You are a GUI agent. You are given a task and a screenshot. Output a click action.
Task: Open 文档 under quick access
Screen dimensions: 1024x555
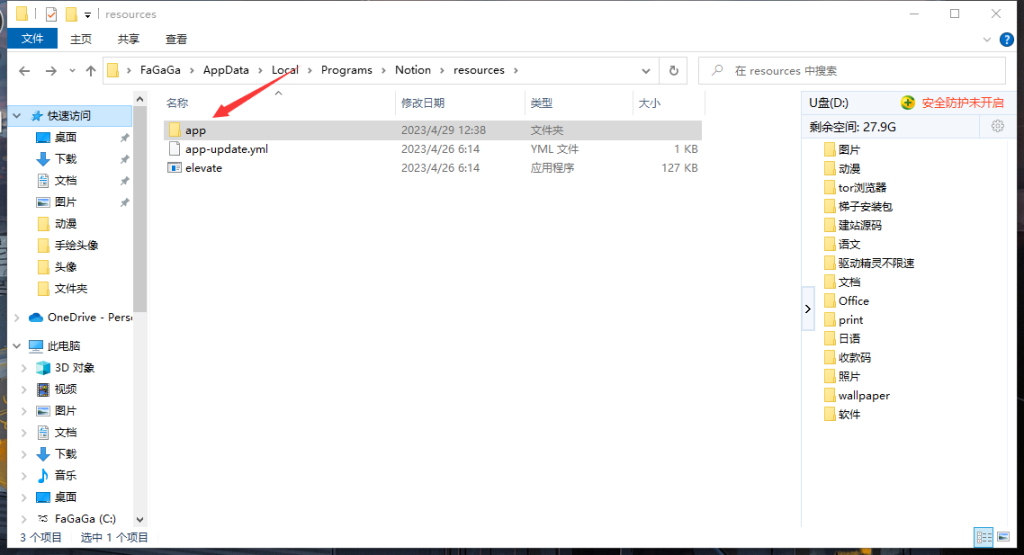(x=65, y=180)
